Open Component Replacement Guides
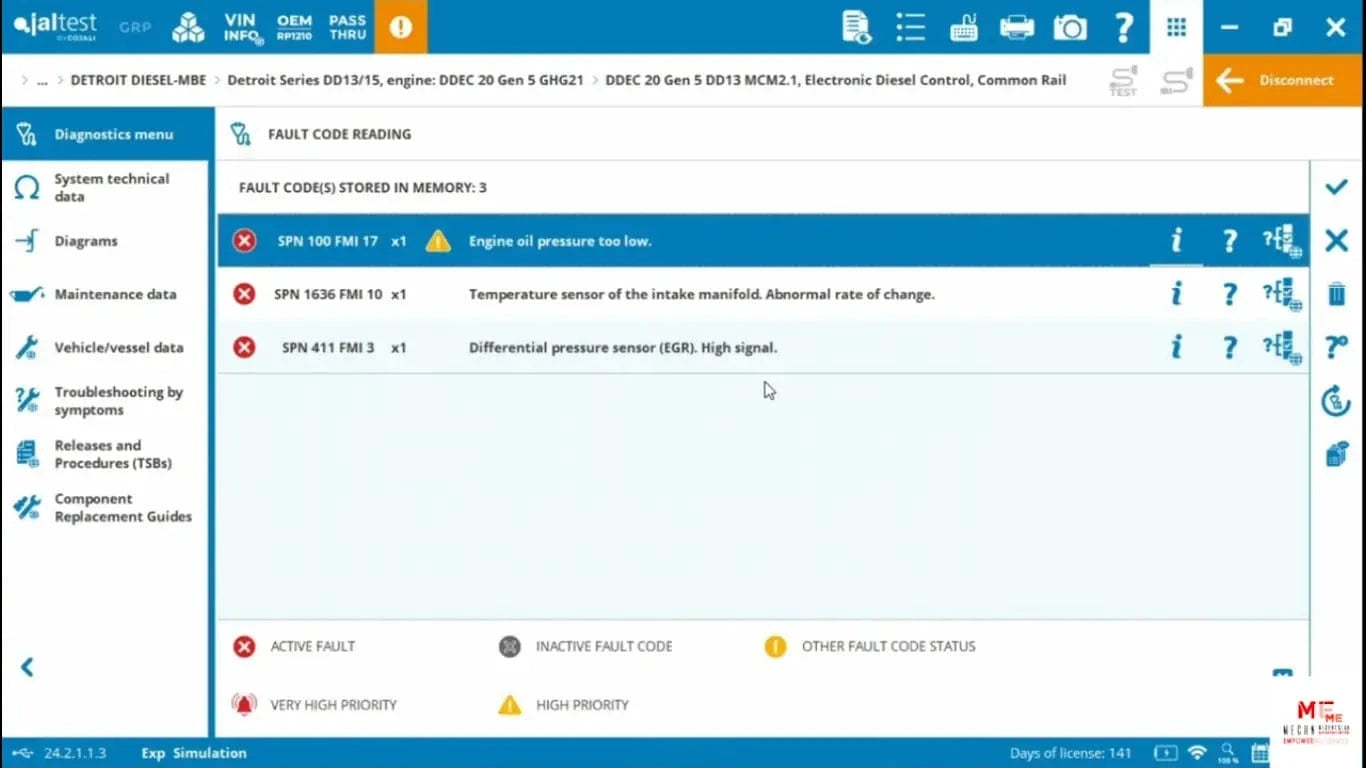 click(107, 508)
